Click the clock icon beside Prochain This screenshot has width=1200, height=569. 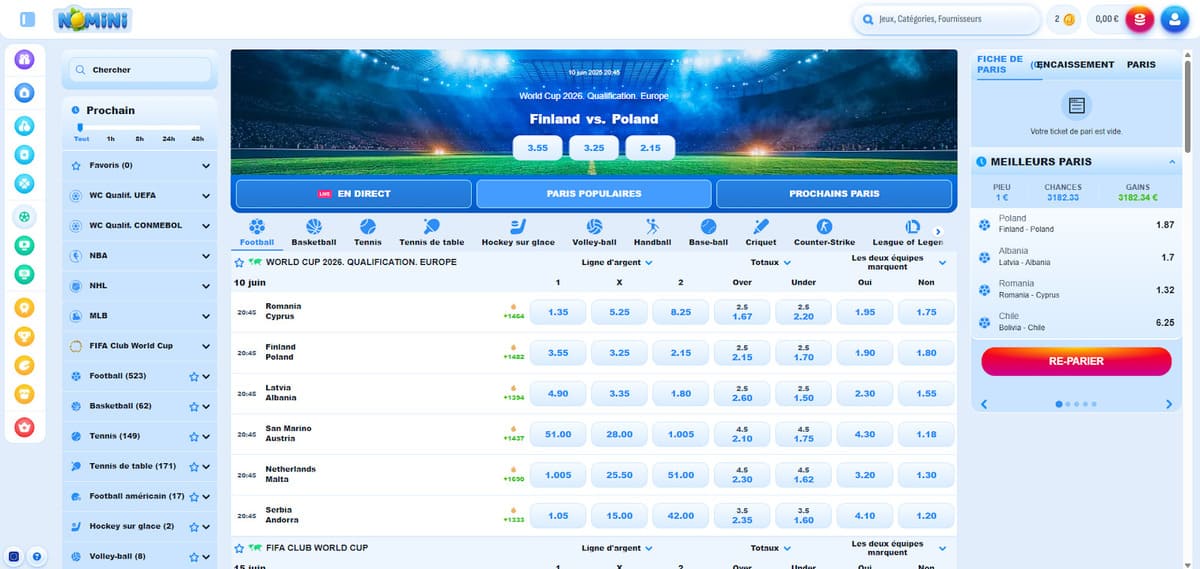click(77, 110)
